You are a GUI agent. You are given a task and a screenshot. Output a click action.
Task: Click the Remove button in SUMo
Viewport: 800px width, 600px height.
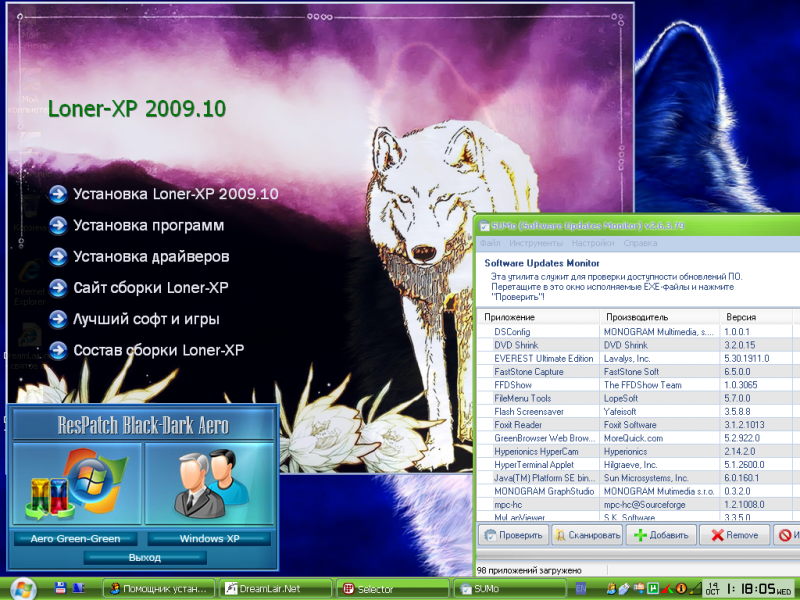tap(735, 535)
